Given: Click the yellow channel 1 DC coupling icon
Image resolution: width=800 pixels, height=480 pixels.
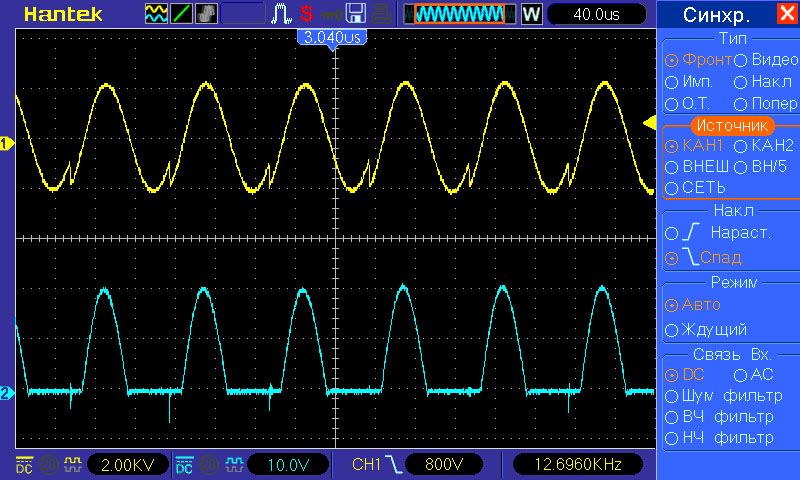Looking at the screenshot, I should point(24,465).
